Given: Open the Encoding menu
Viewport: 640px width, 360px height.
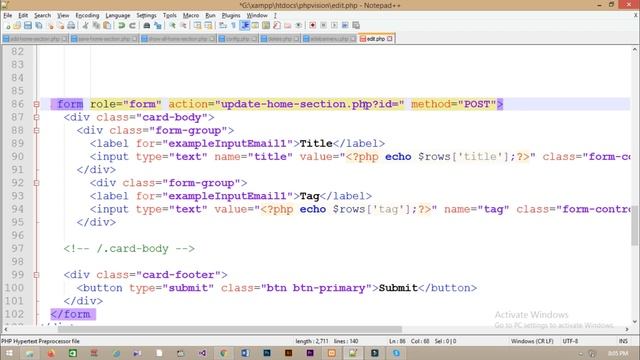Looking at the screenshot, I should (x=87, y=16).
